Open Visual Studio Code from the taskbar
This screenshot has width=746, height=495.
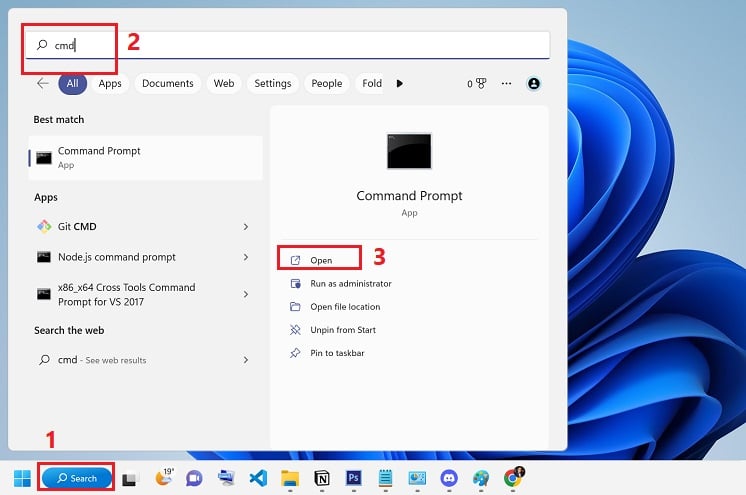258,478
